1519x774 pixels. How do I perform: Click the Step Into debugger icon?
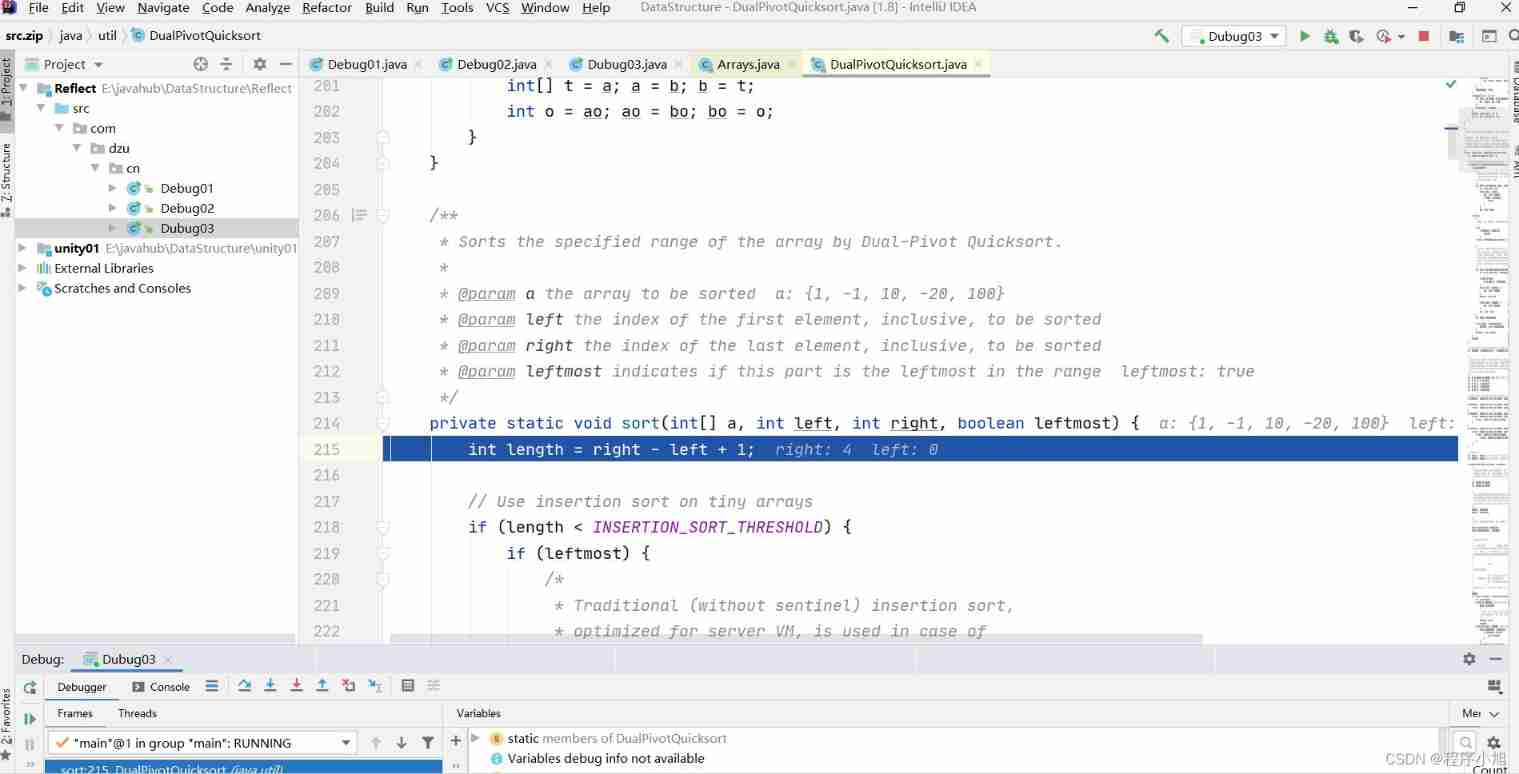pos(270,686)
